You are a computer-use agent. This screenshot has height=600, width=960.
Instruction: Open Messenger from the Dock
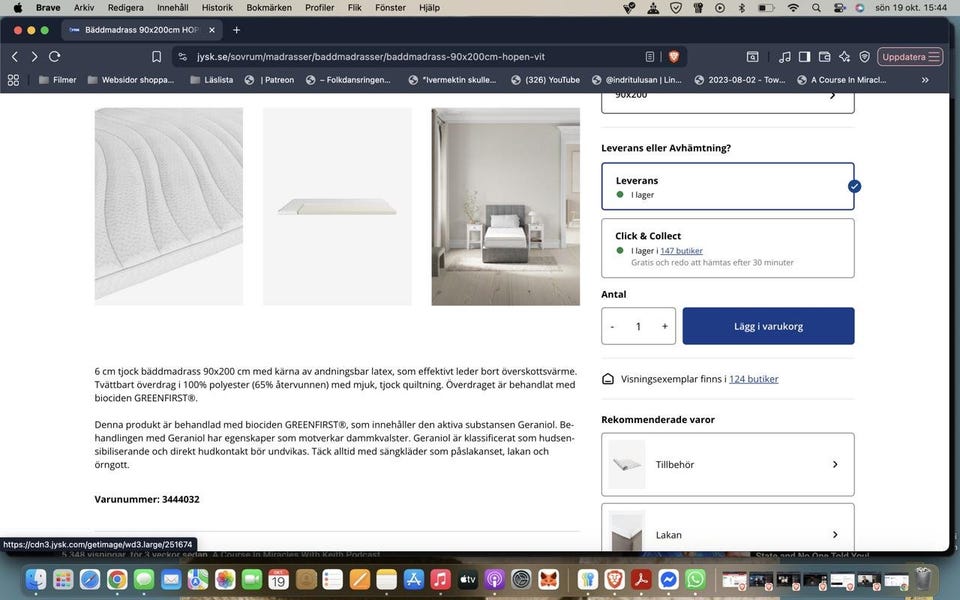[x=669, y=579]
